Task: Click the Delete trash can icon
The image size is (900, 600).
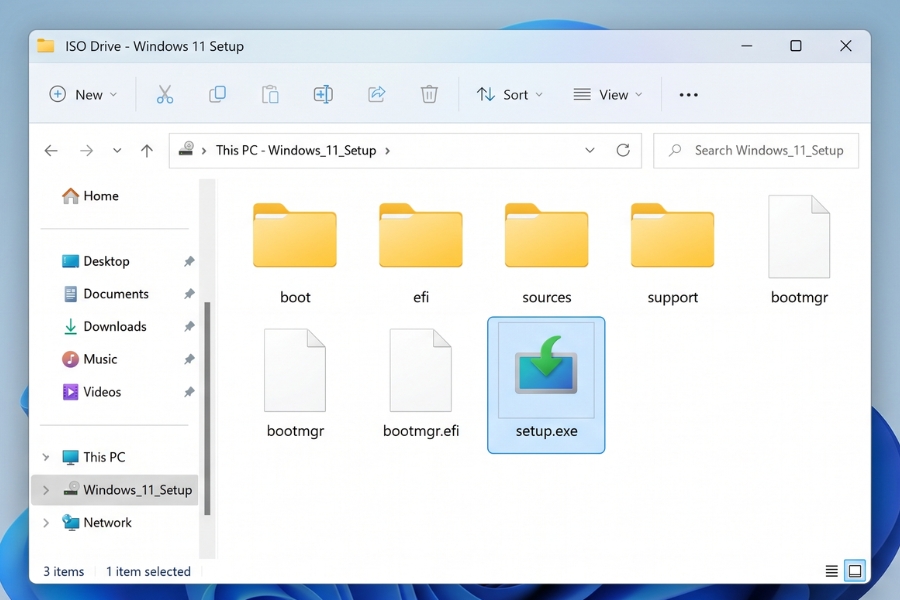Action: (x=429, y=94)
